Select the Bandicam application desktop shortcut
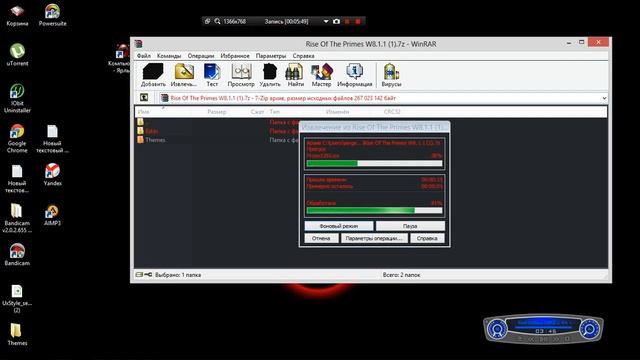The height and width of the screenshot is (360, 640). pos(17,255)
